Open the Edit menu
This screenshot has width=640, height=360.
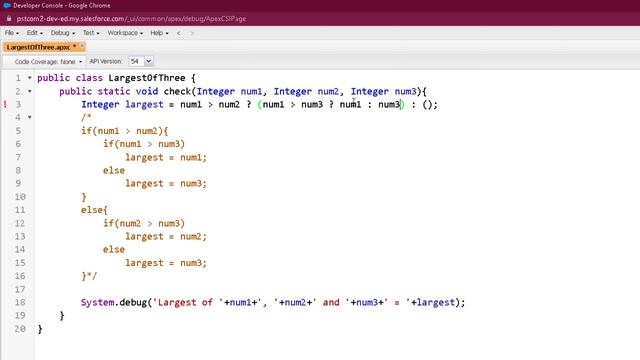(34, 33)
